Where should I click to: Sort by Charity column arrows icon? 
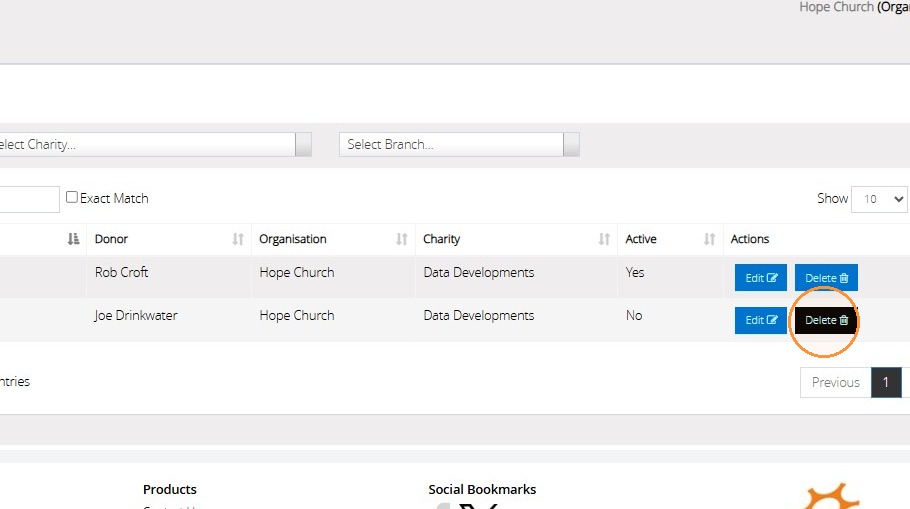click(x=604, y=239)
